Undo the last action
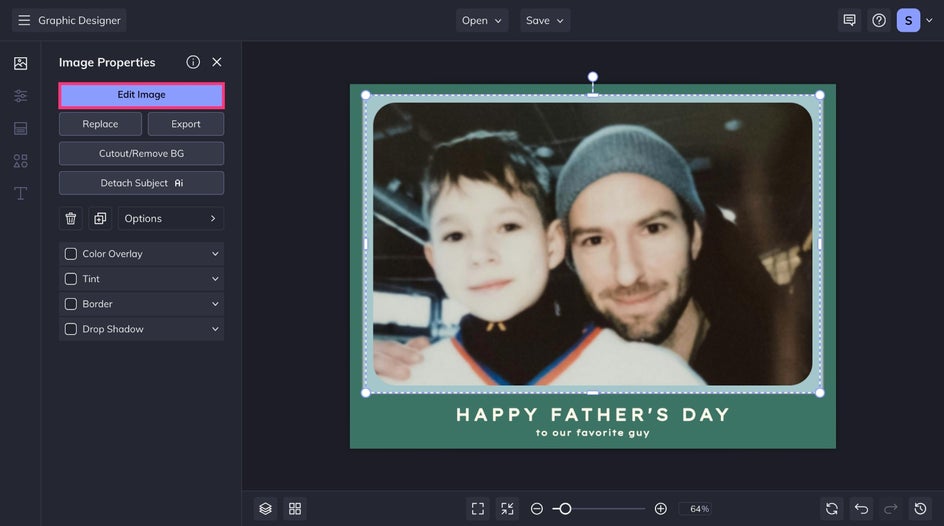This screenshot has width=944, height=526. tap(862, 509)
